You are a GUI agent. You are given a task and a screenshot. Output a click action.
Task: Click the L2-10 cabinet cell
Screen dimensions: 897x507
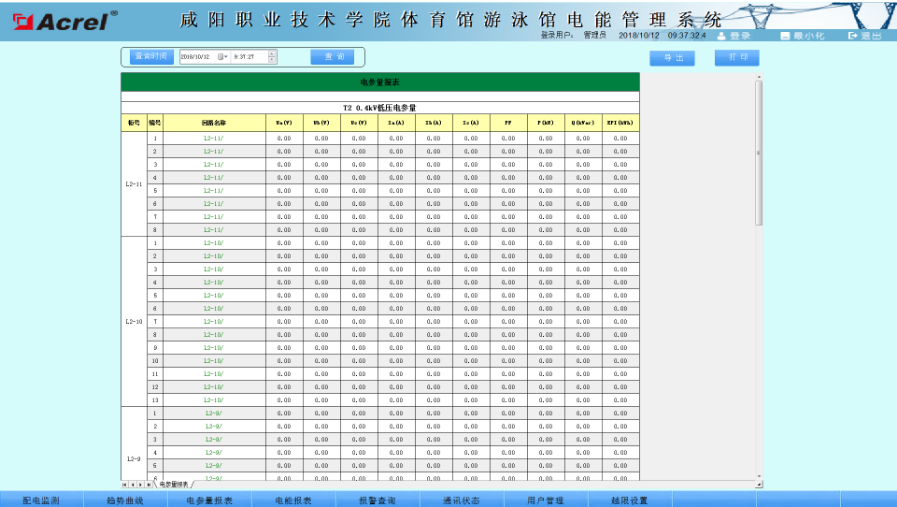point(134,322)
